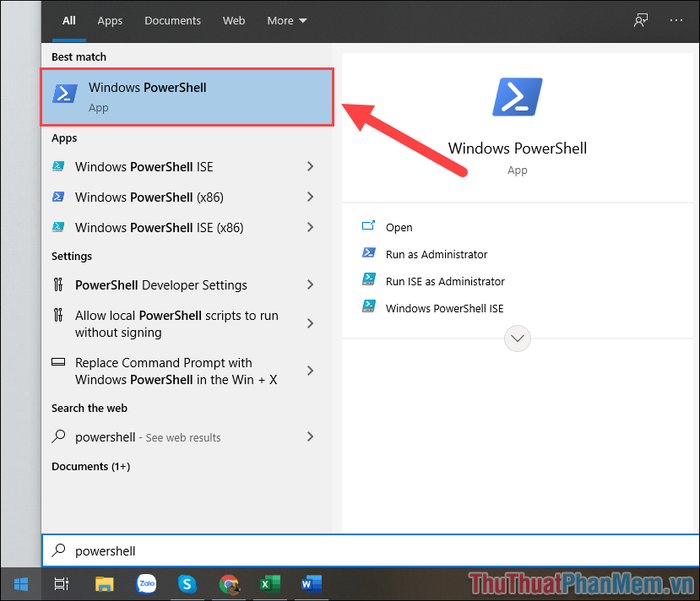
Task: Select Windows PowerShell ISE result text
Action: [144, 167]
